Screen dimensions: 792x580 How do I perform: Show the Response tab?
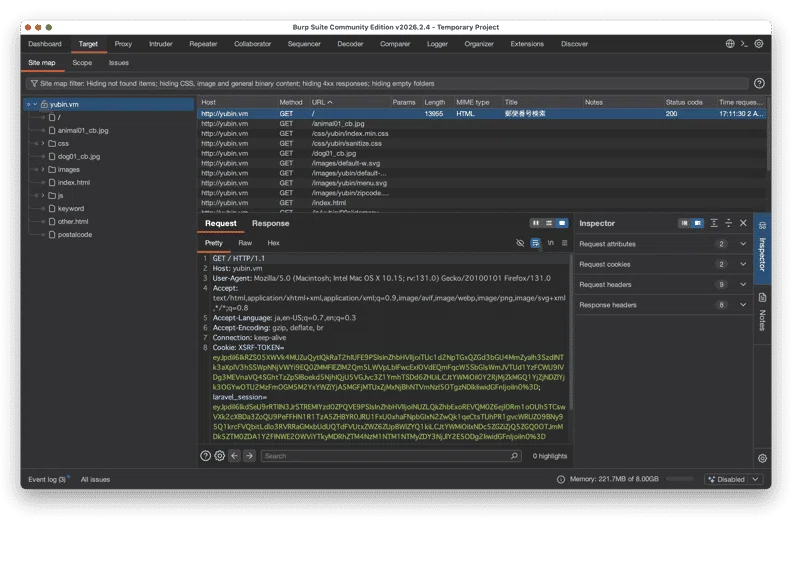tap(270, 223)
